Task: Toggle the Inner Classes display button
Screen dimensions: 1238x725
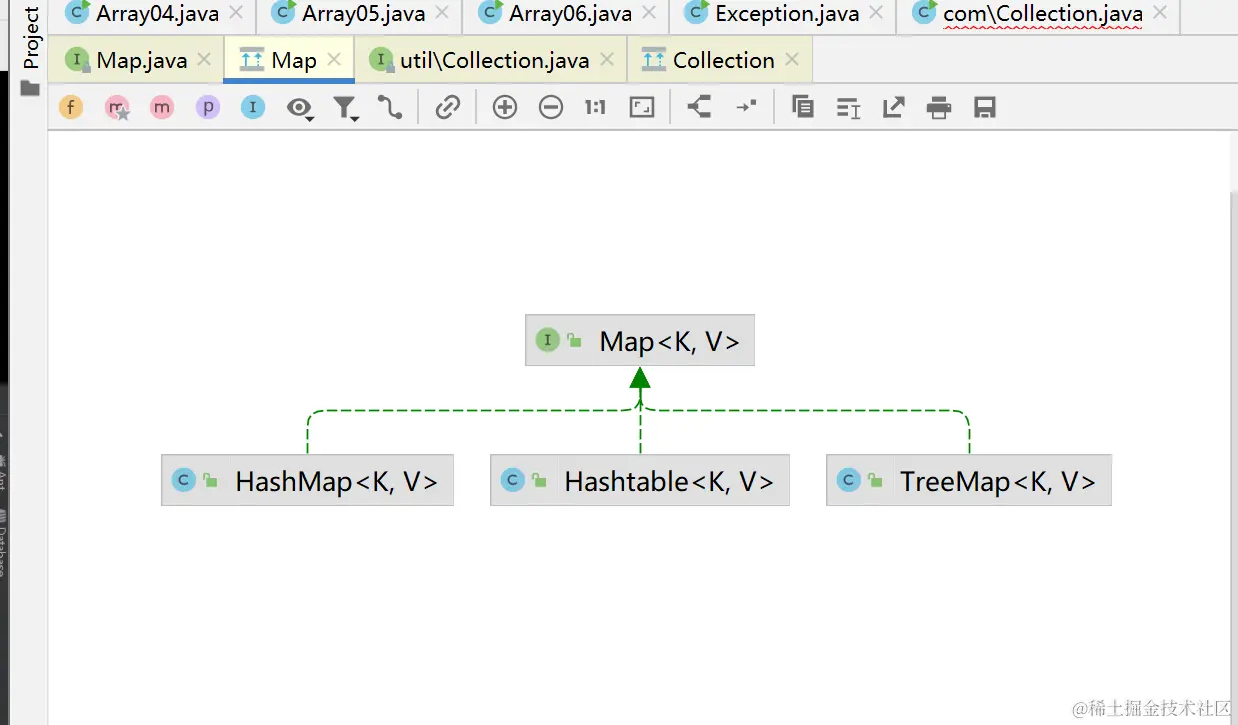Action: click(x=253, y=107)
